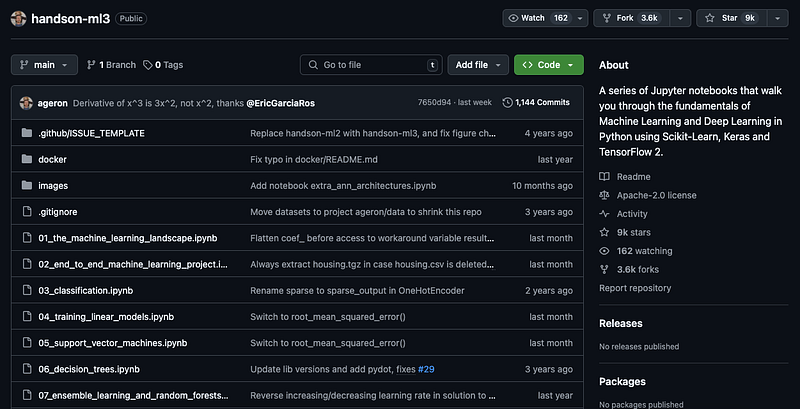
Task: Open the 07_ensemble_learning_and_random_forests notebook
Action: coord(133,395)
